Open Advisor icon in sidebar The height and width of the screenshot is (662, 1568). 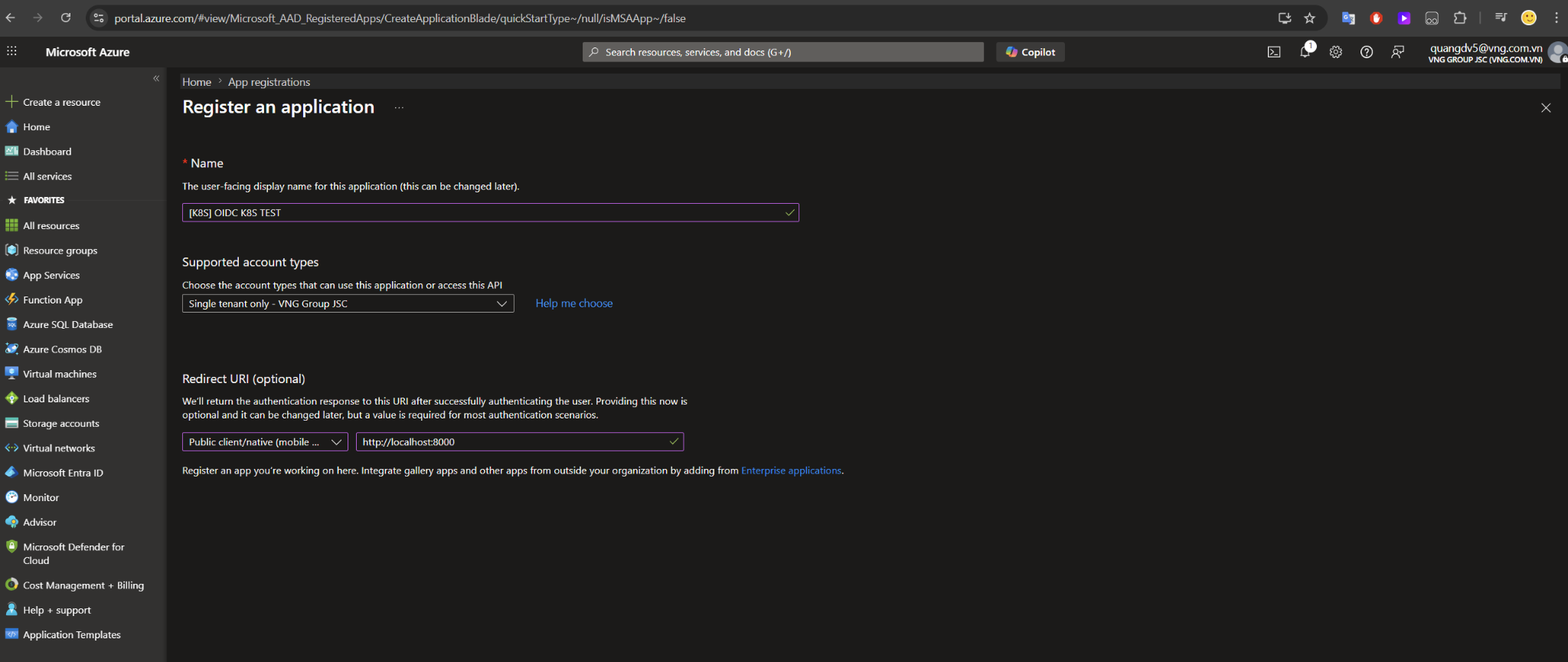pos(11,522)
